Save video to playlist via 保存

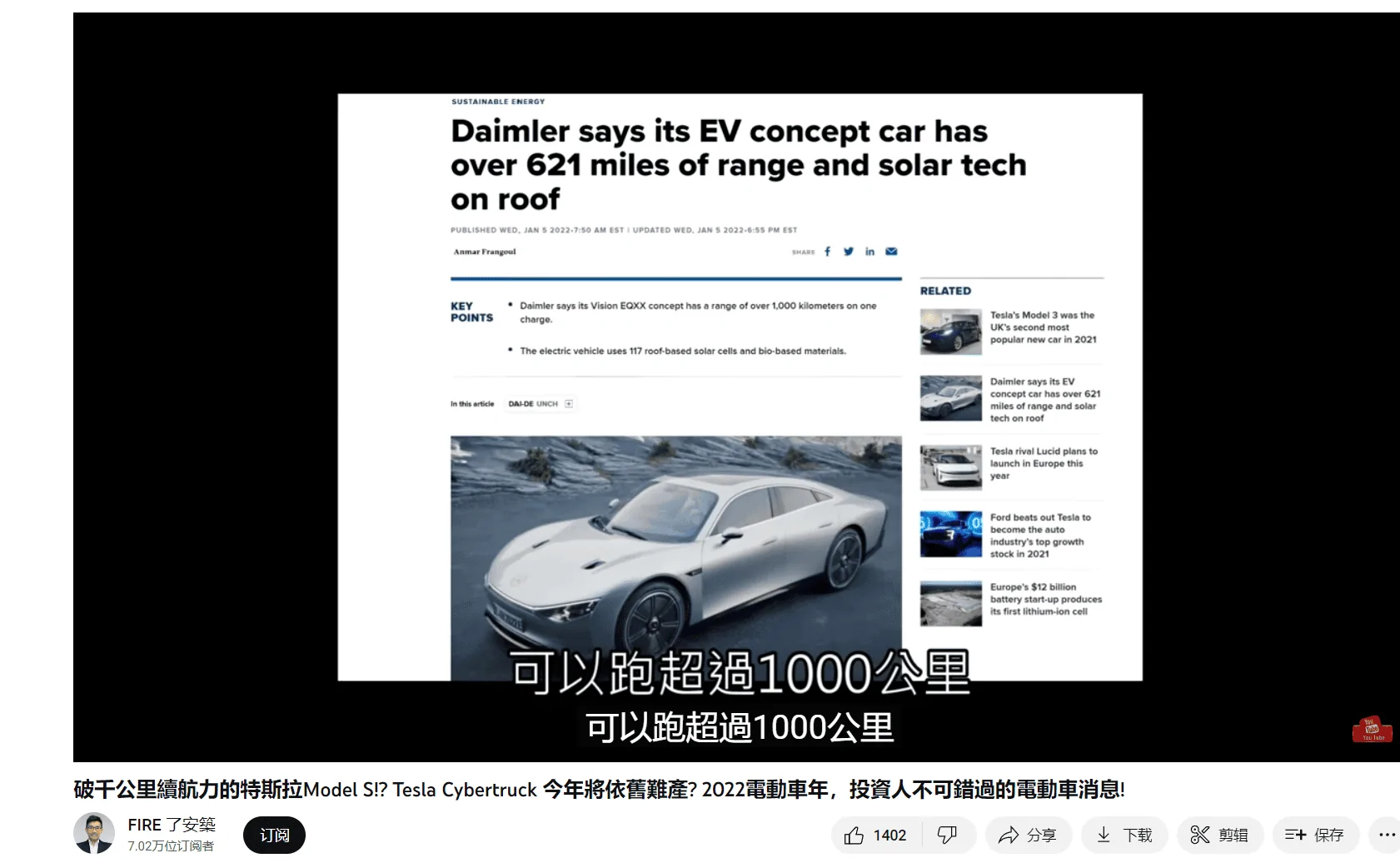click(1316, 836)
